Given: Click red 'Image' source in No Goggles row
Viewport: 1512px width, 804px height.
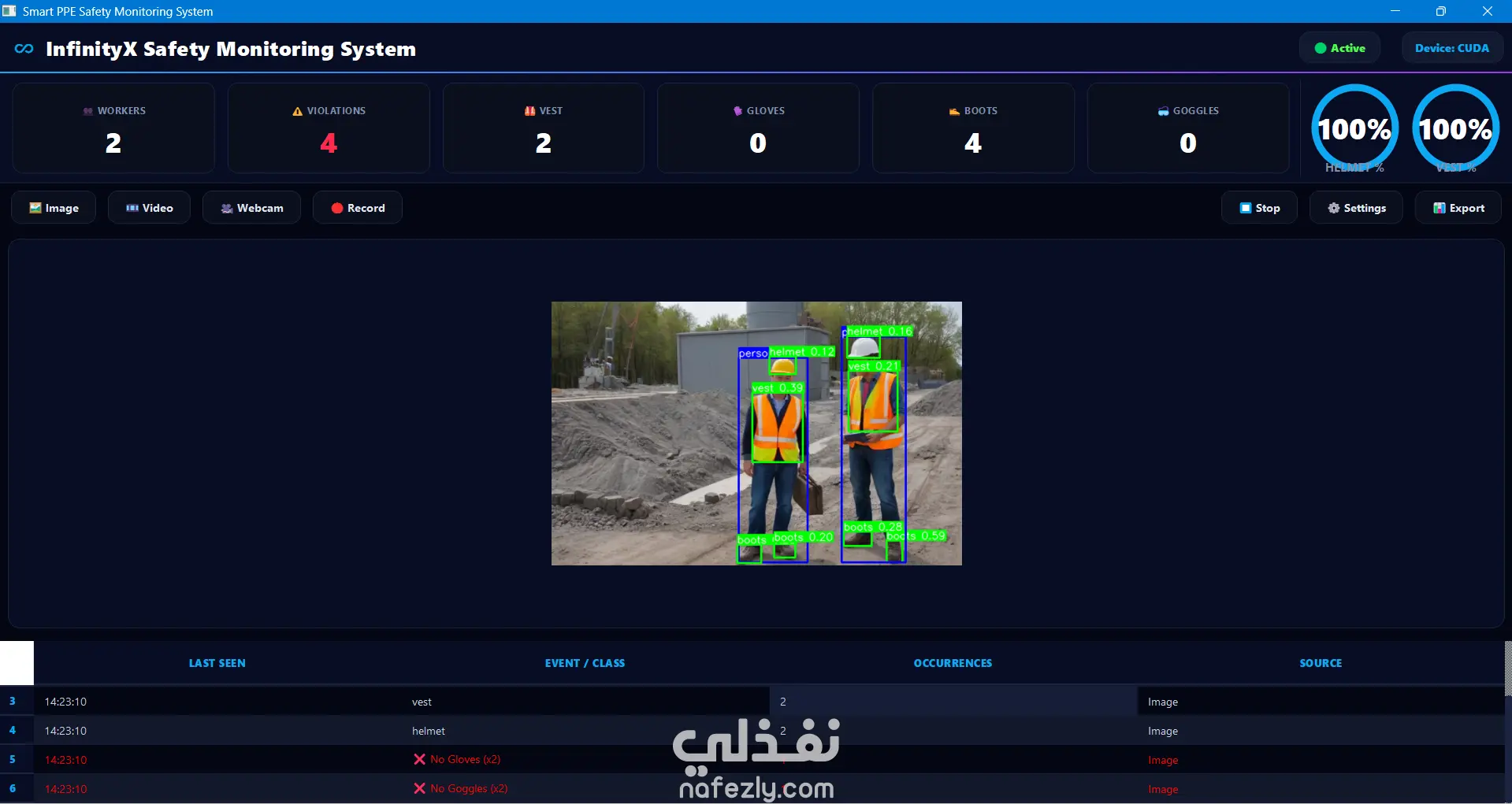Looking at the screenshot, I should pos(1163,789).
